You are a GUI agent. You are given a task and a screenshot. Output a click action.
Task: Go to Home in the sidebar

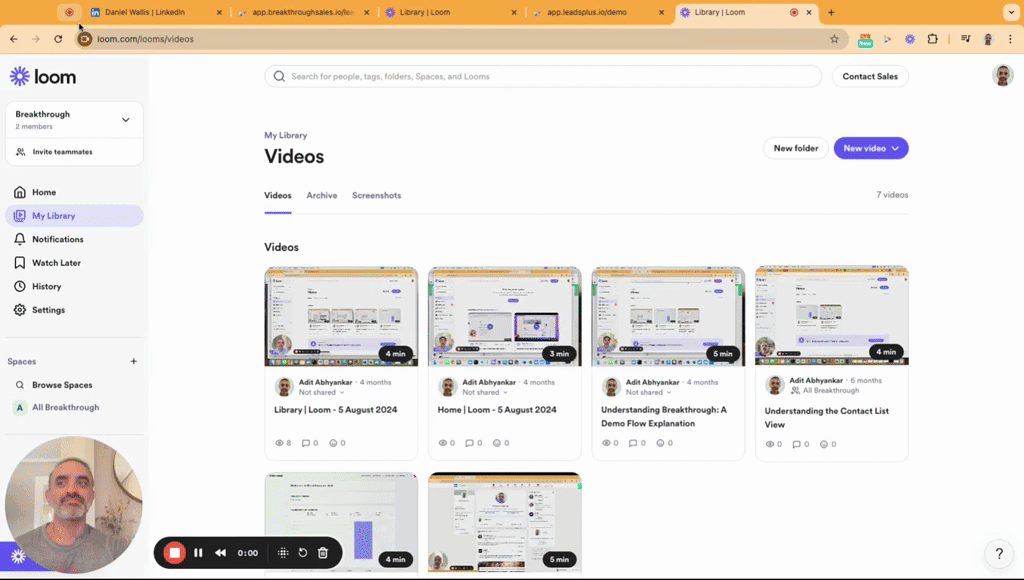point(74,192)
